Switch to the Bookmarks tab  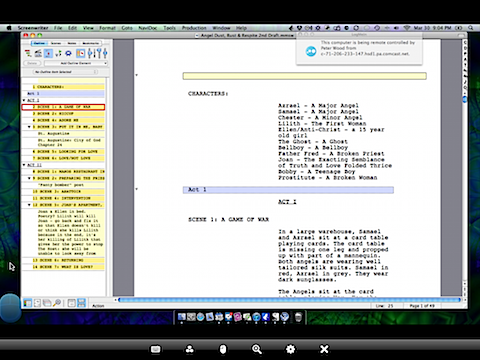click(90, 43)
